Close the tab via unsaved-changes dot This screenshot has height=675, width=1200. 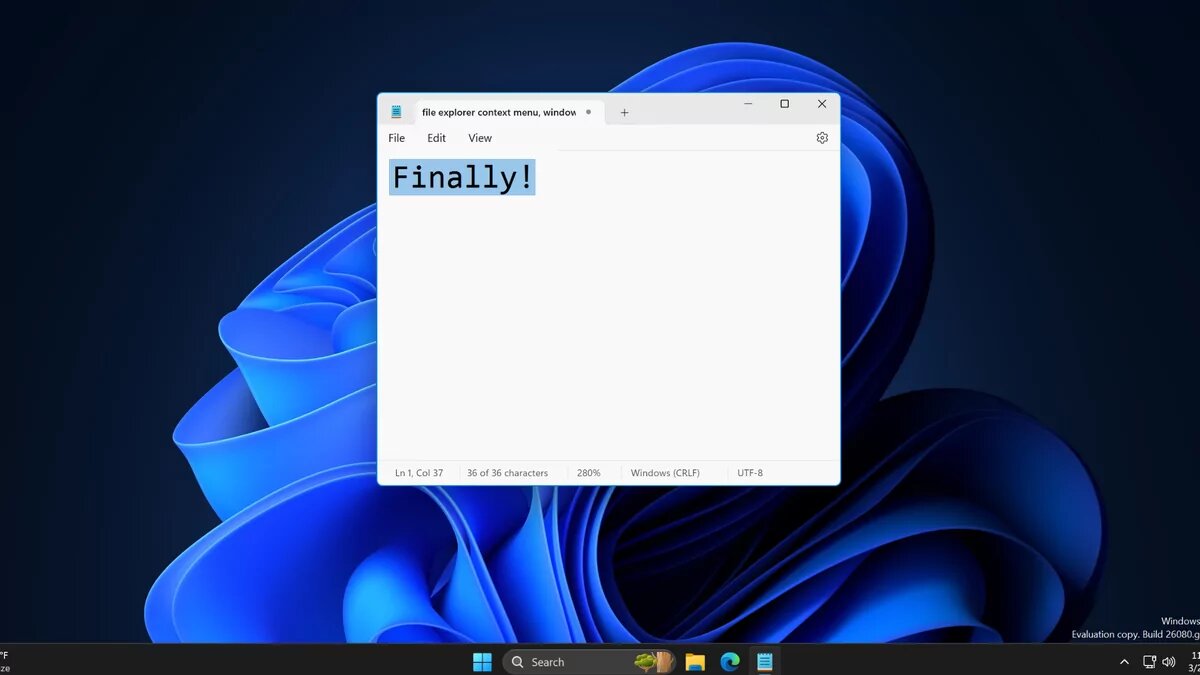[588, 112]
